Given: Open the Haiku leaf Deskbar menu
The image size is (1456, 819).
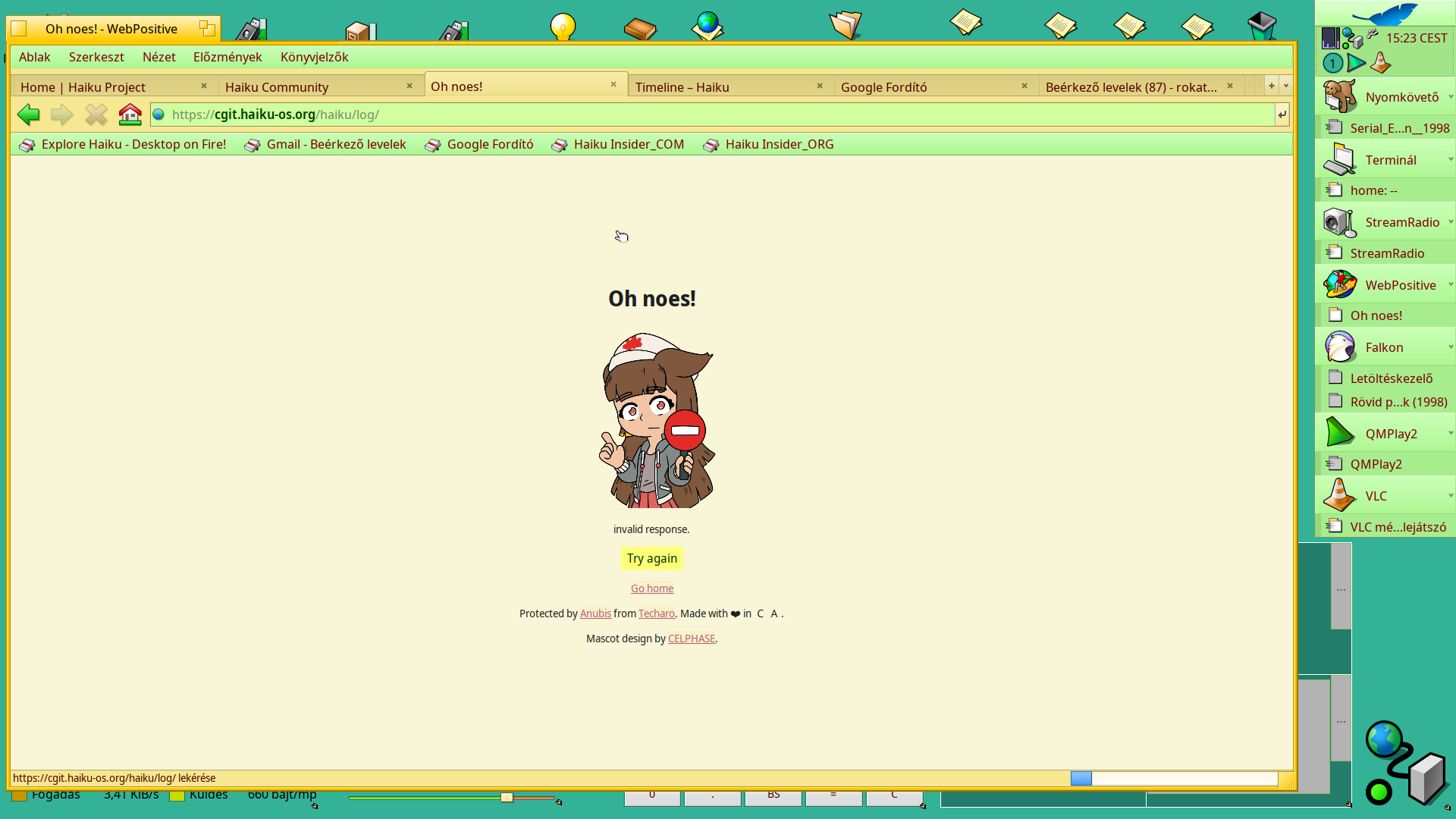Looking at the screenshot, I should pyautogui.click(x=1385, y=14).
